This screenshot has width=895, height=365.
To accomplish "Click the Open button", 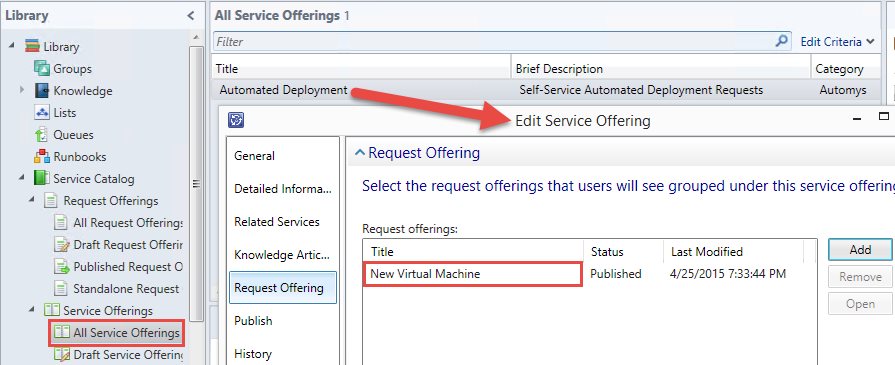I will [x=860, y=304].
